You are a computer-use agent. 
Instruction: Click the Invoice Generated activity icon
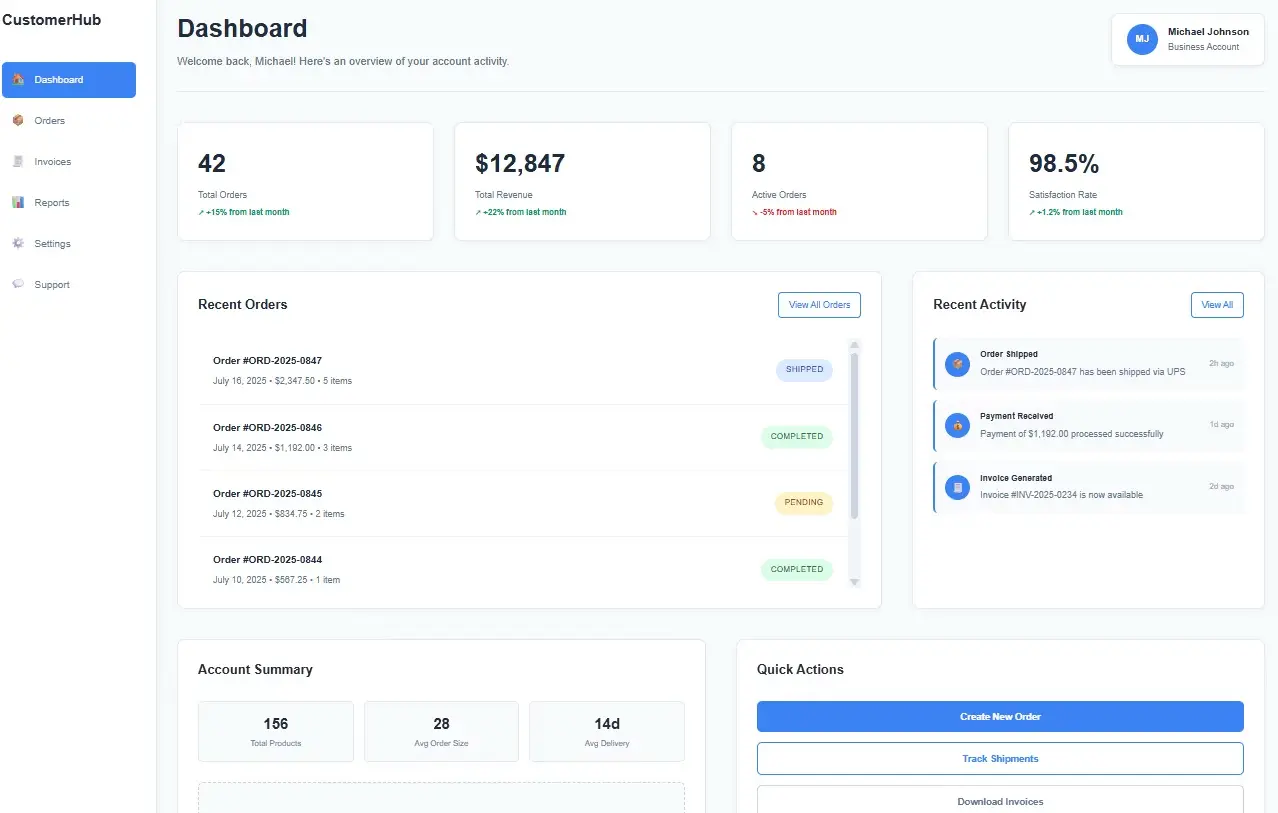957,488
